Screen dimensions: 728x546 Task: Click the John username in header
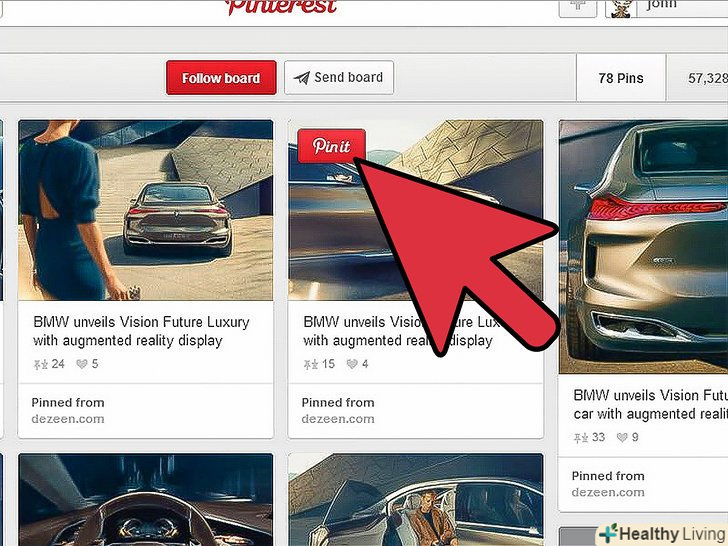[661, 6]
